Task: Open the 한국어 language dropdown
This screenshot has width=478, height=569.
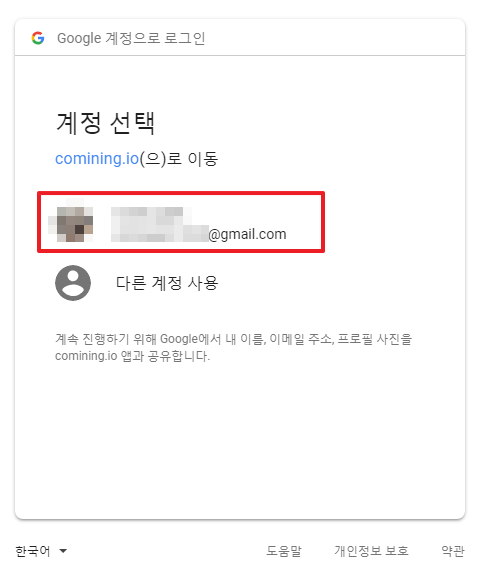Action: click(41, 551)
